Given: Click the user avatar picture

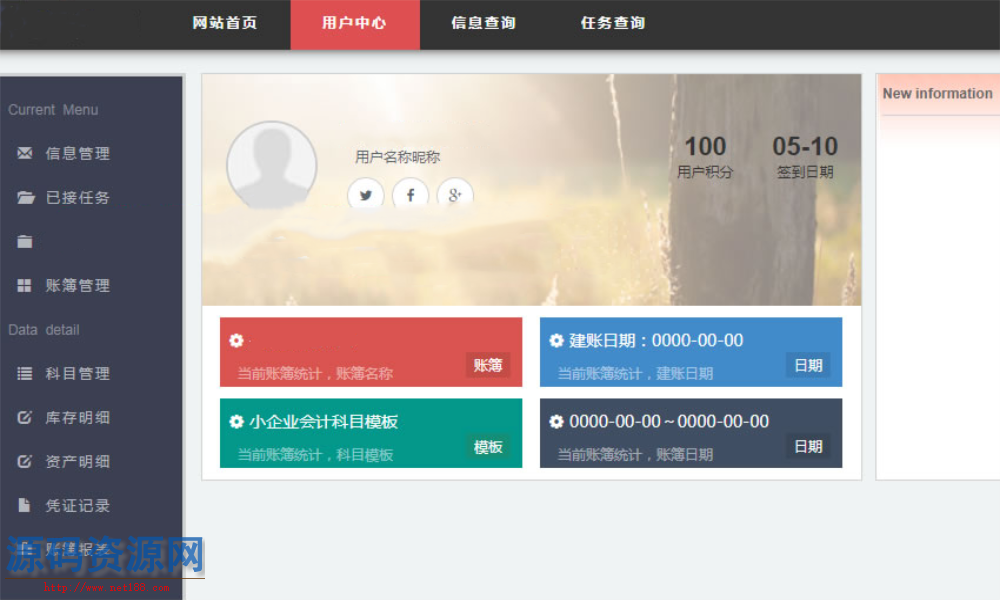Looking at the screenshot, I should pos(272,166).
